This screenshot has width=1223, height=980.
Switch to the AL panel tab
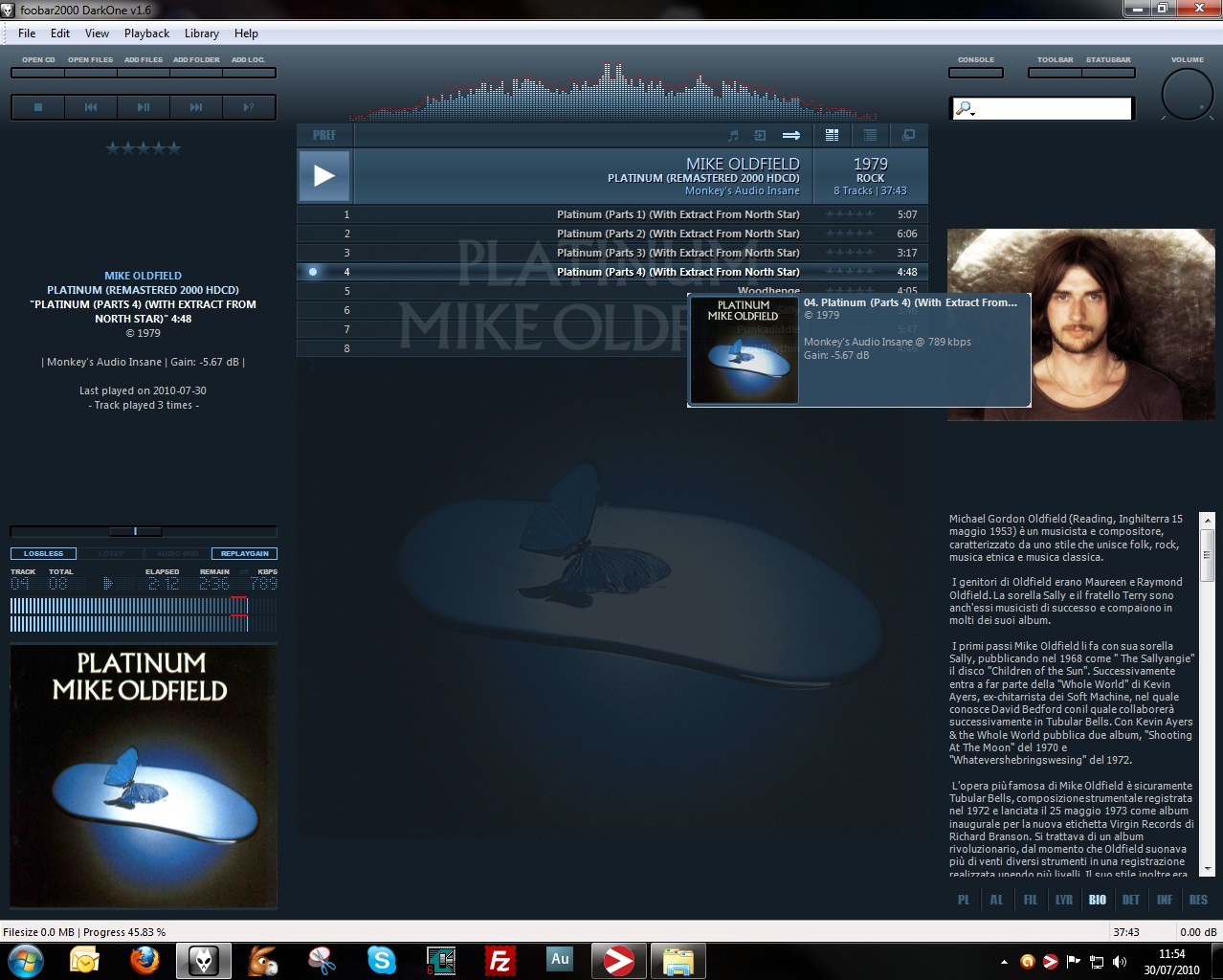pos(996,900)
